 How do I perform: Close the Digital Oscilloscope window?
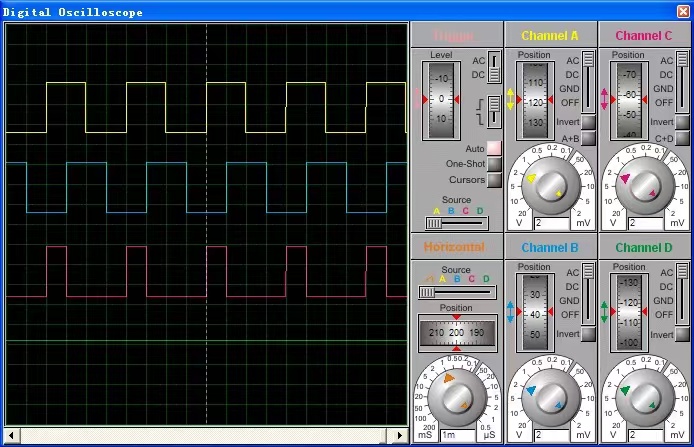pyautogui.click(x=684, y=12)
